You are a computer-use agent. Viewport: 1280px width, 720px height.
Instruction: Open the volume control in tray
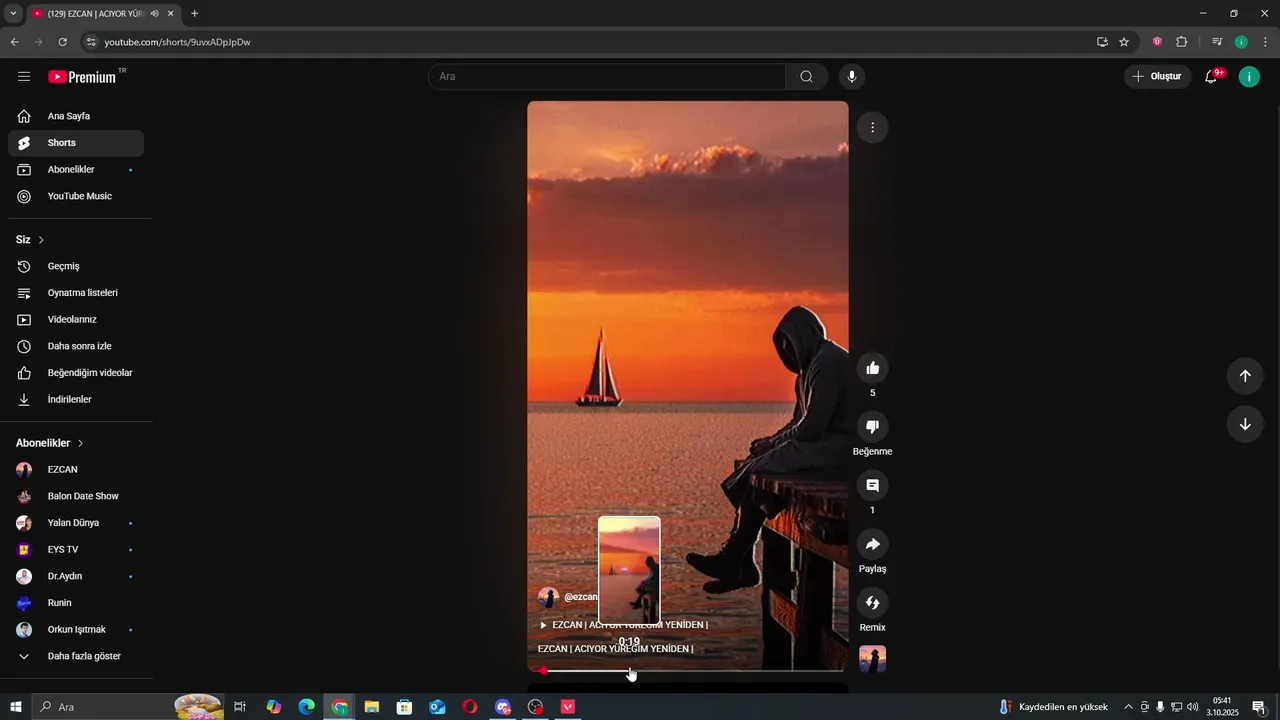(x=1192, y=707)
